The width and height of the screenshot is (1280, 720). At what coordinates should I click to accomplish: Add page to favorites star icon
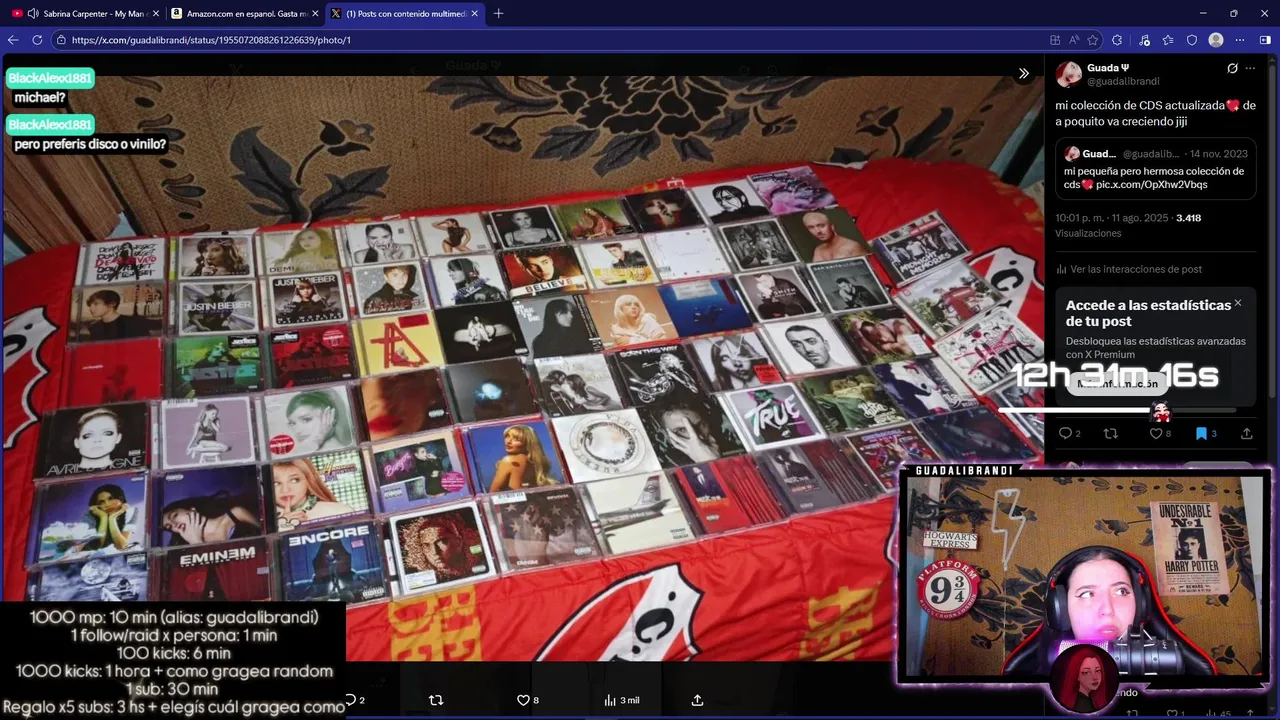1093,40
